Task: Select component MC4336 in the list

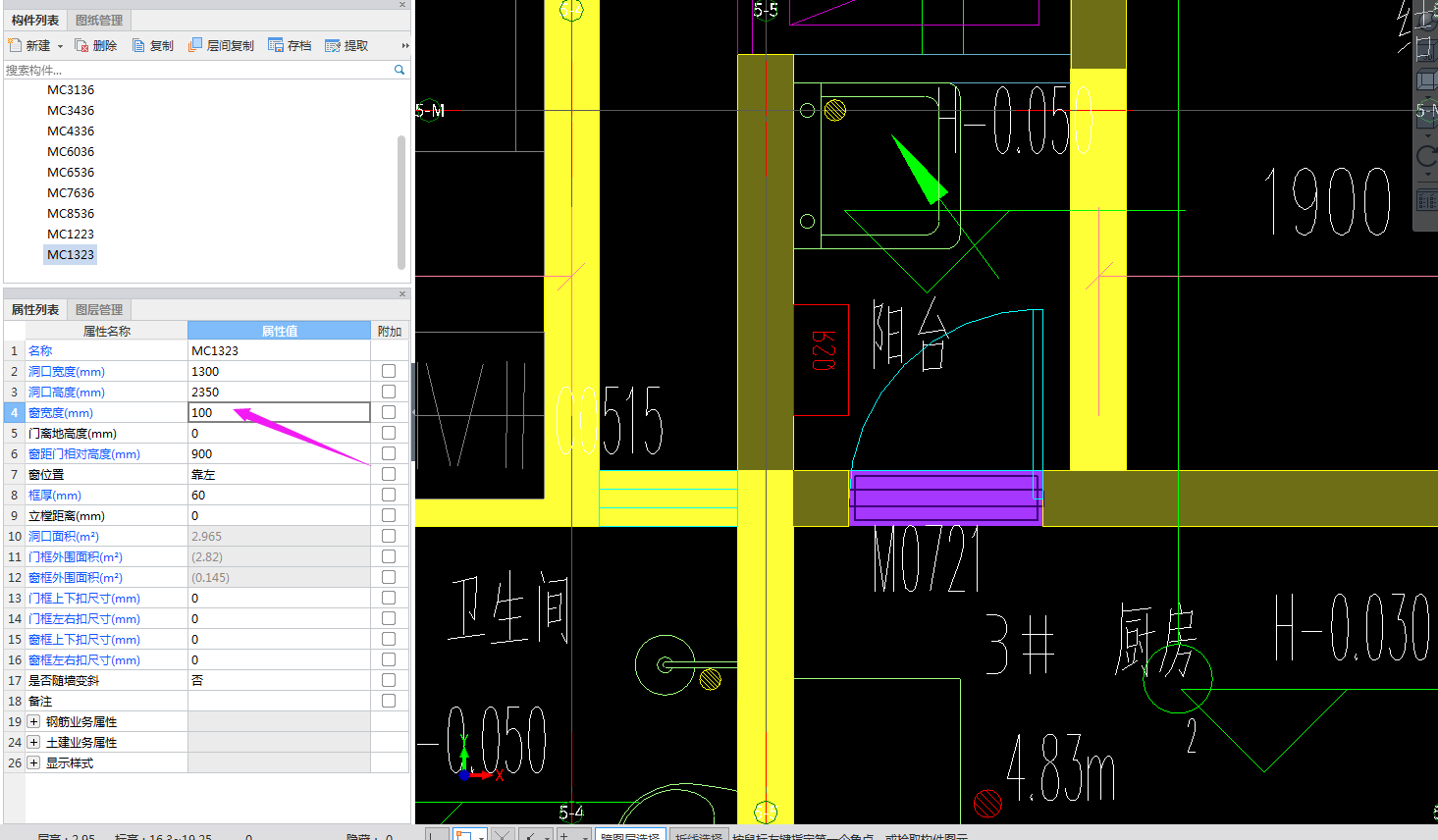Action: (x=71, y=131)
